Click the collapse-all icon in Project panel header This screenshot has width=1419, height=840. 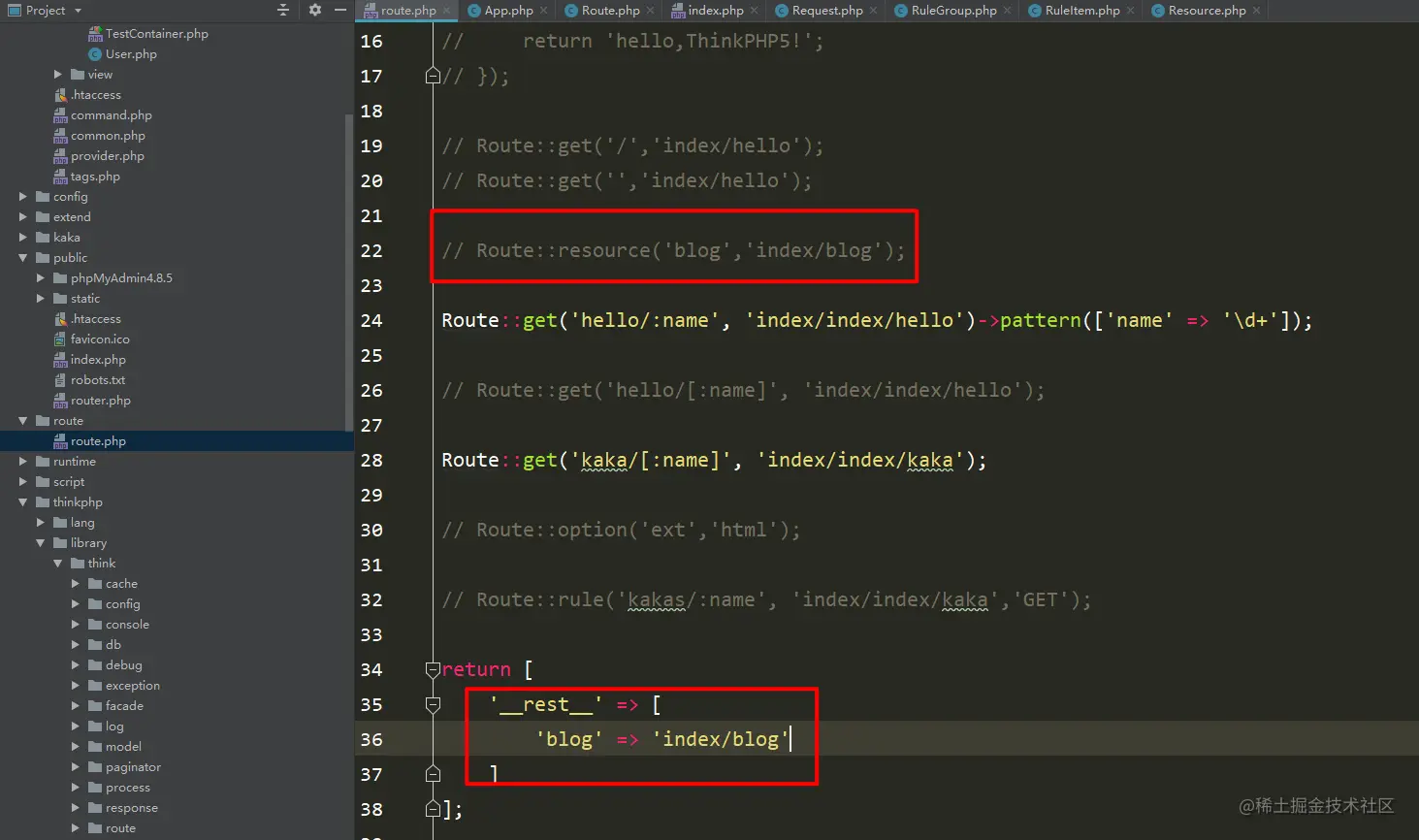click(283, 11)
